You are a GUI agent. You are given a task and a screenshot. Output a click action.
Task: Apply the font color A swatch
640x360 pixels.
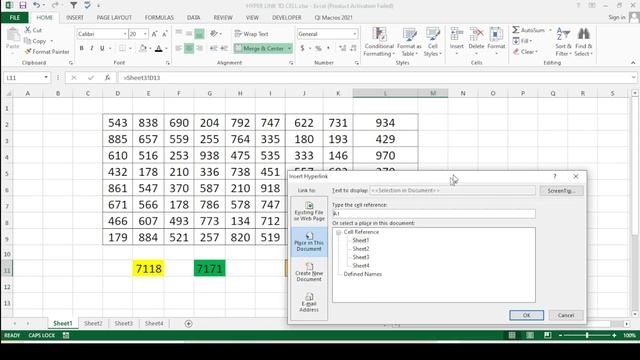coord(159,49)
